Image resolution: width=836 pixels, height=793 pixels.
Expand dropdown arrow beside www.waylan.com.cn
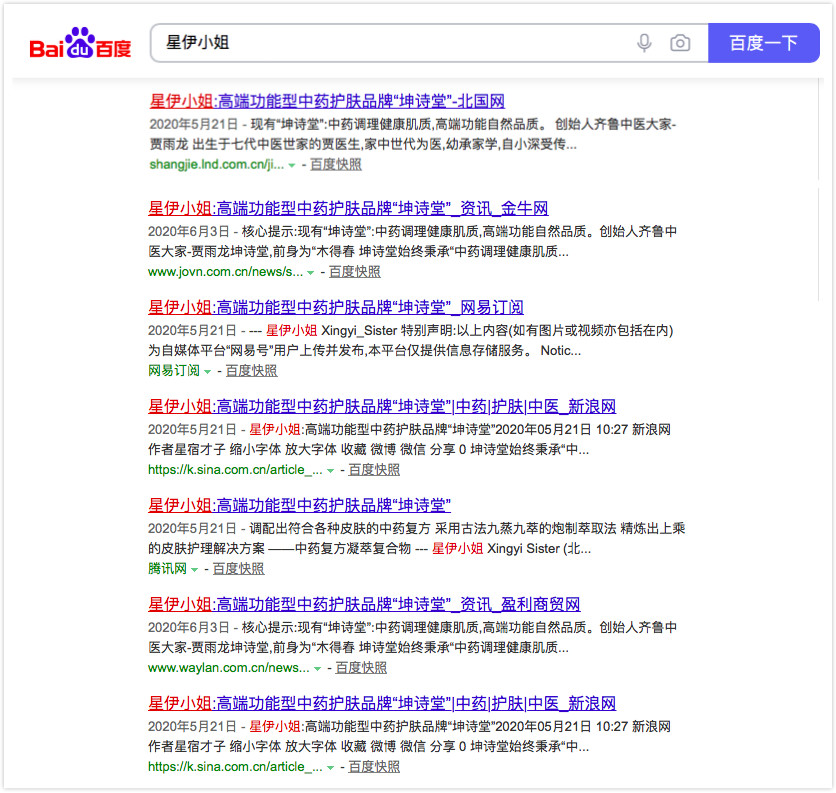[x=317, y=669]
